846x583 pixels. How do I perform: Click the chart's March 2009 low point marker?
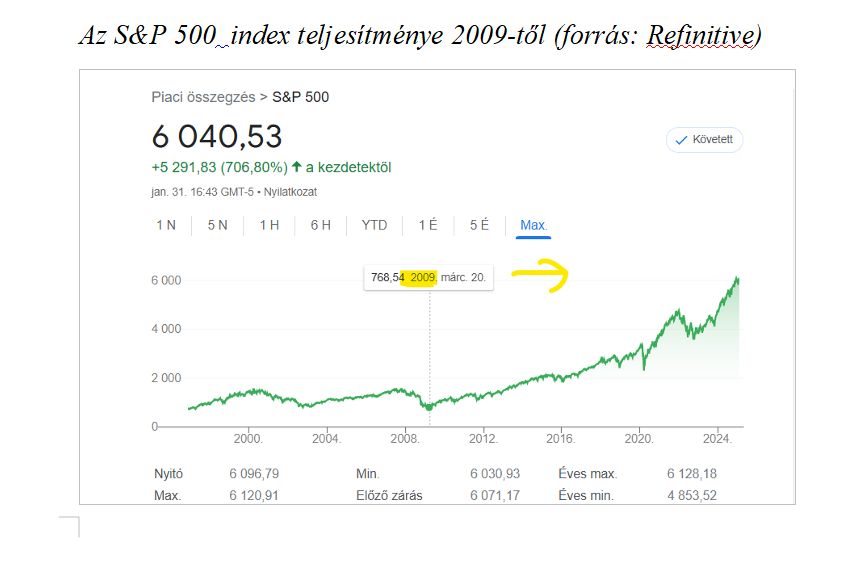click(x=430, y=407)
